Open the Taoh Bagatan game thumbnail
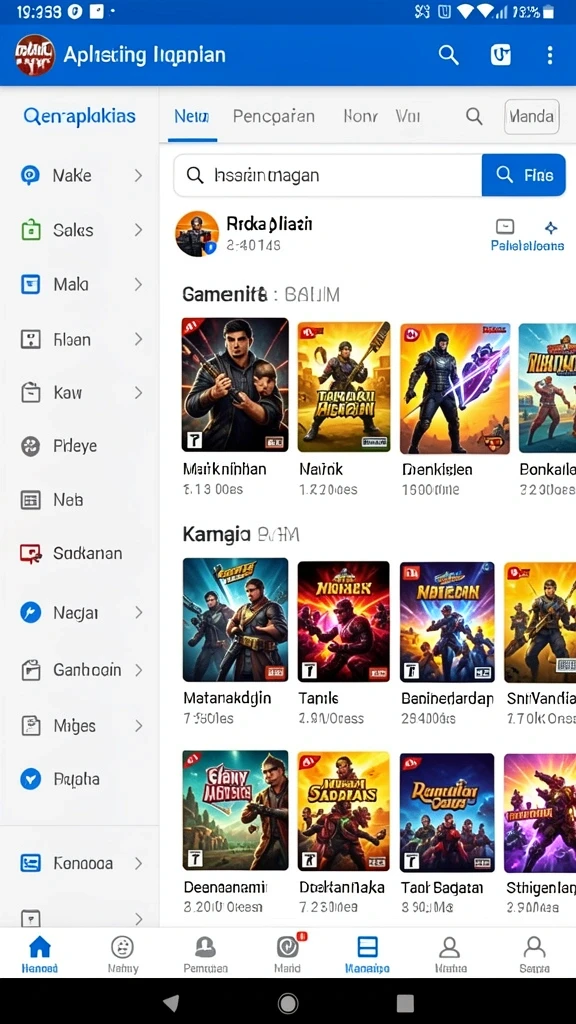 pos(447,812)
